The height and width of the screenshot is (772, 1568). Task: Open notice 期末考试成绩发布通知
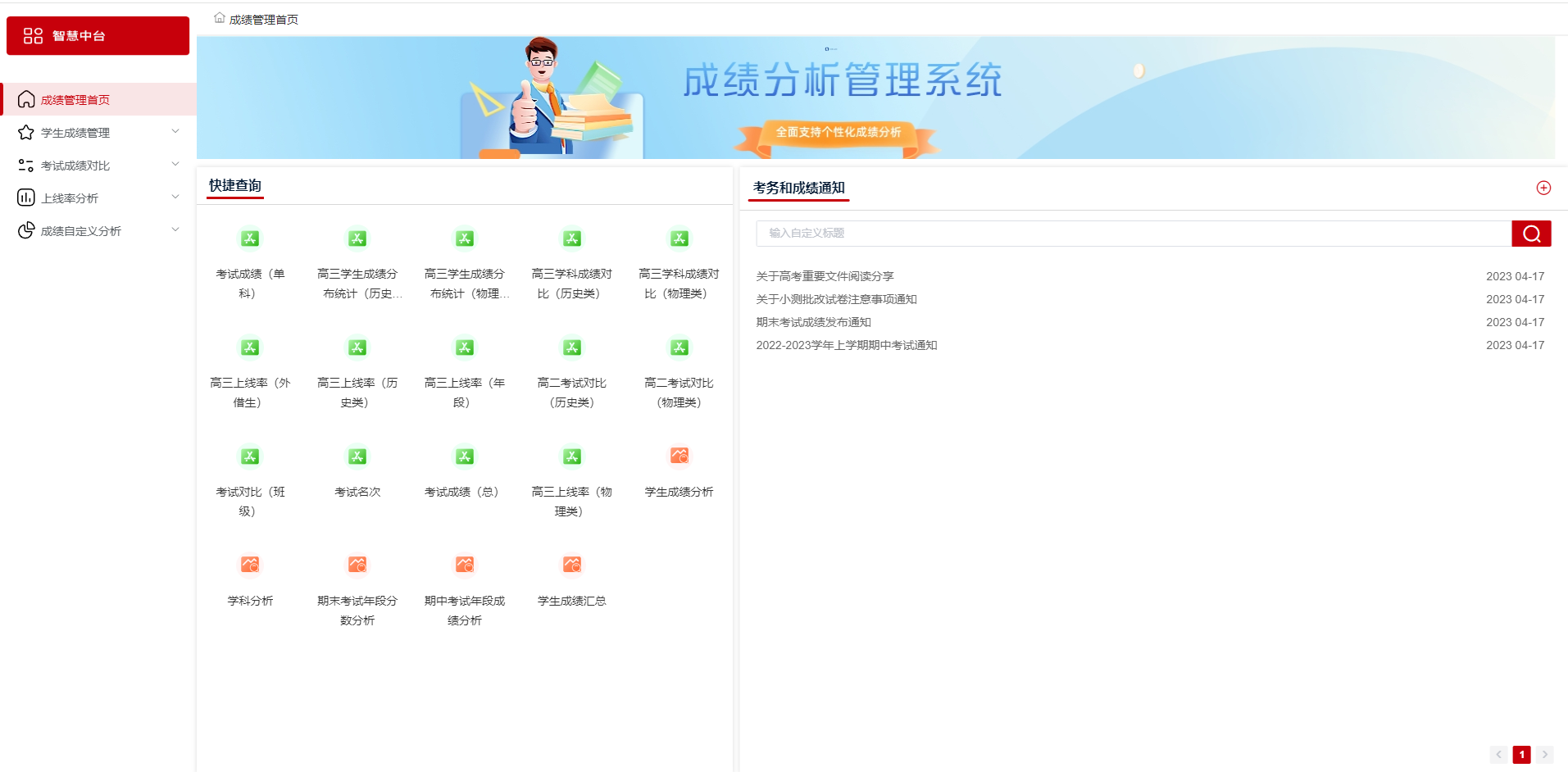click(x=813, y=322)
